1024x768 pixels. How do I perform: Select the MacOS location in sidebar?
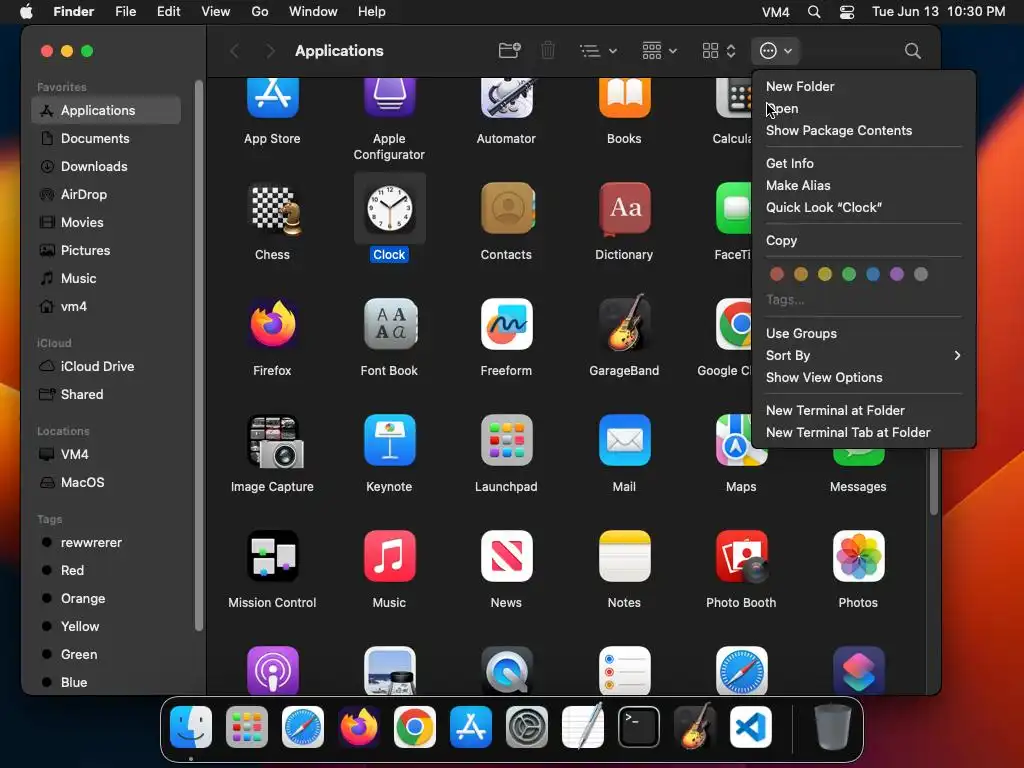[x=106, y=482]
